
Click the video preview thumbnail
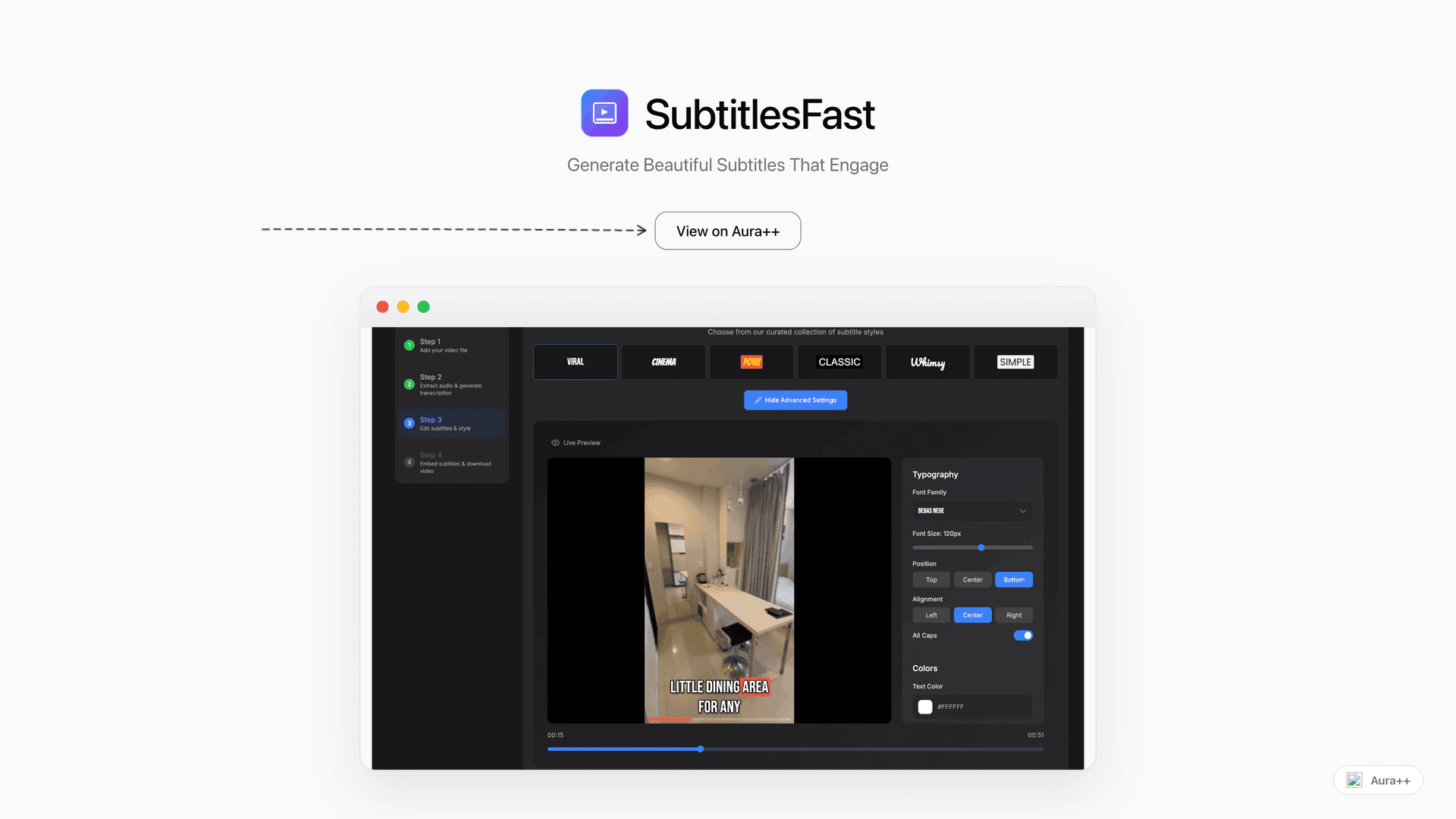pos(719,590)
